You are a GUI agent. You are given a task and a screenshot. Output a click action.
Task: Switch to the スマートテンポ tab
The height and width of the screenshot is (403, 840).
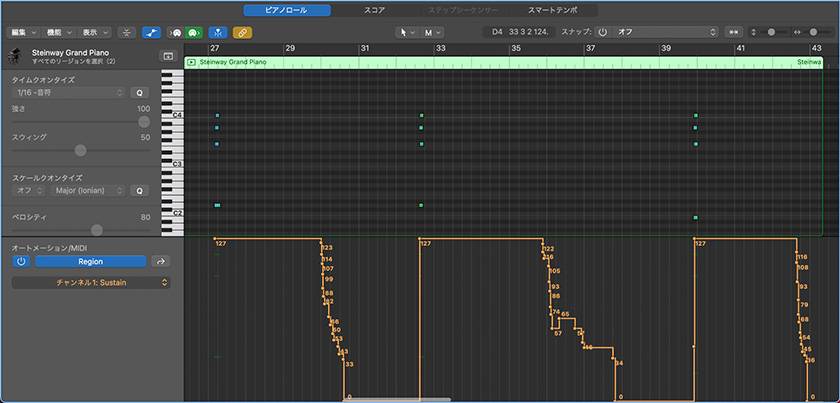coord(552,9)
